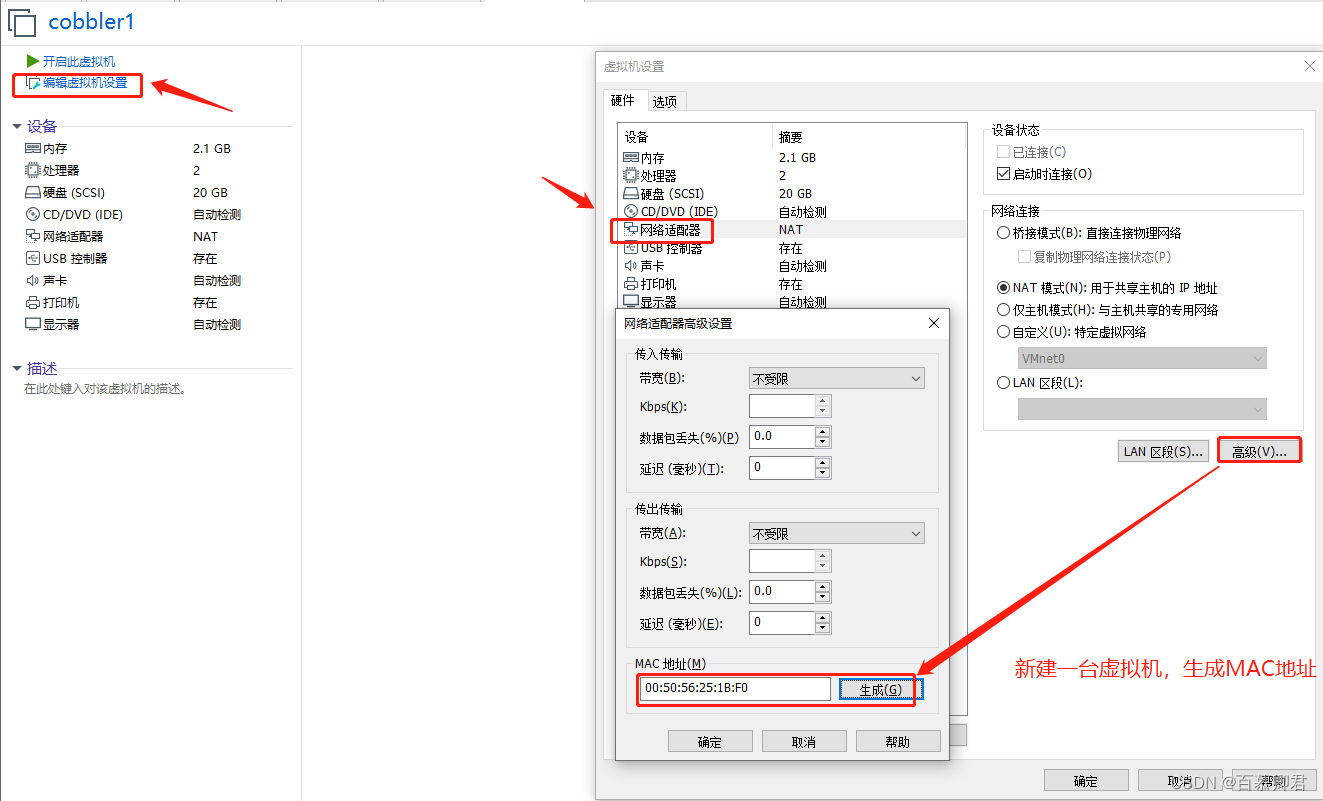Click 开启此虚拟机 link

point(79,61)
